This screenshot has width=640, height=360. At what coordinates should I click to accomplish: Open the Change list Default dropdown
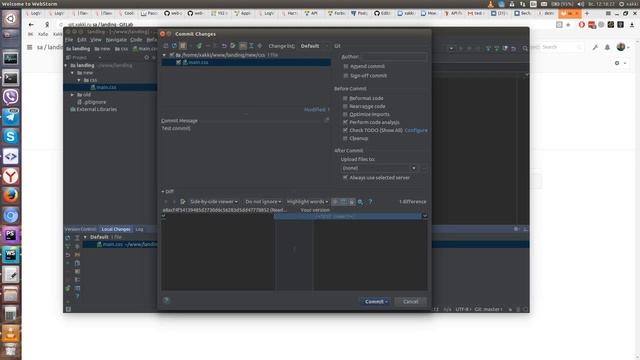click(313, 46)
